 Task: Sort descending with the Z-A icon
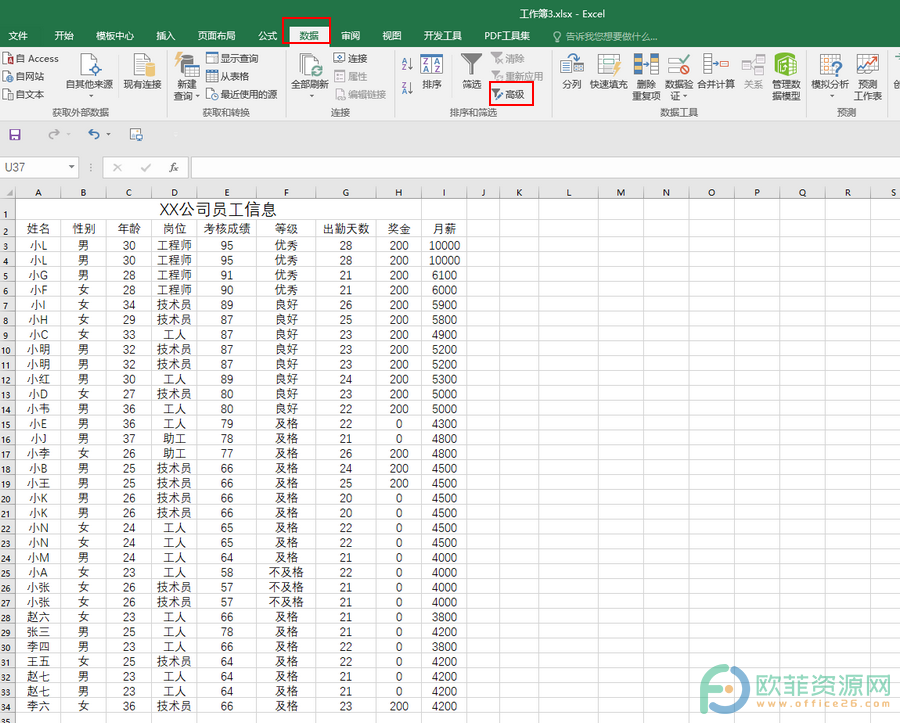click(407, 88)
